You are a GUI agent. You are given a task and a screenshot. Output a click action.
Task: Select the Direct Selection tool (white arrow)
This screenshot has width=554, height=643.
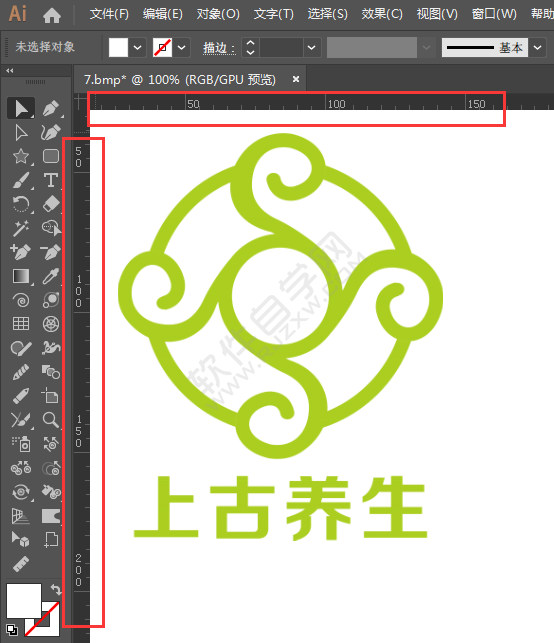(x=21, y=132)
